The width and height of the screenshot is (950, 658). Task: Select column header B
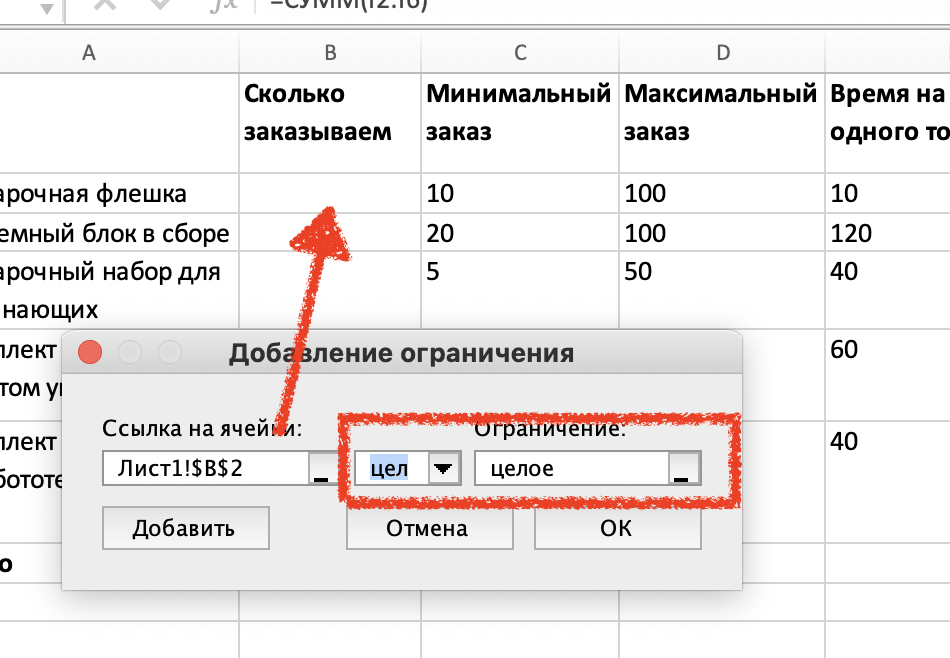(330, 52)
